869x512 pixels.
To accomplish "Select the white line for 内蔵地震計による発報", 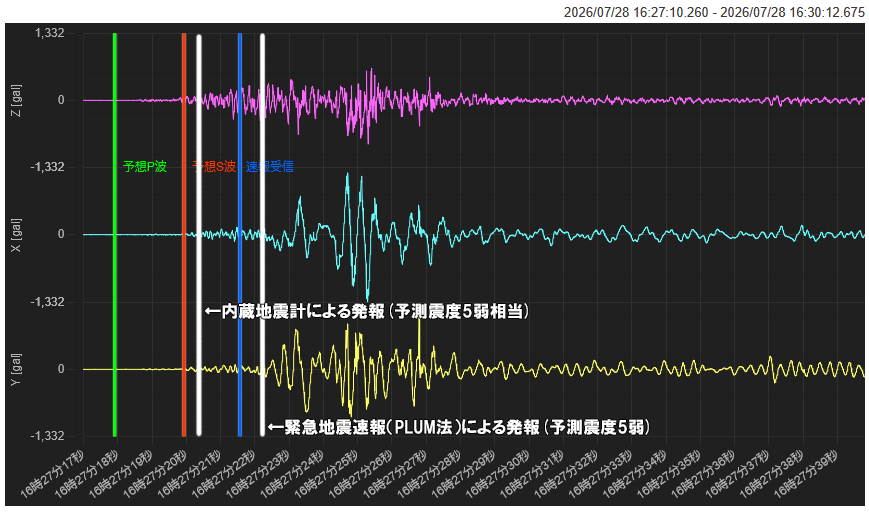I will tap(199, 234).
